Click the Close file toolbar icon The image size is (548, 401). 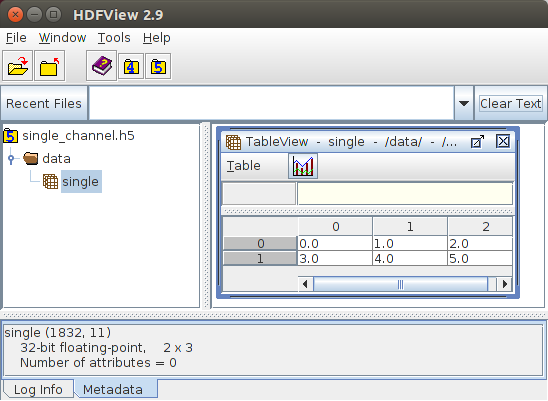point(49,66)
